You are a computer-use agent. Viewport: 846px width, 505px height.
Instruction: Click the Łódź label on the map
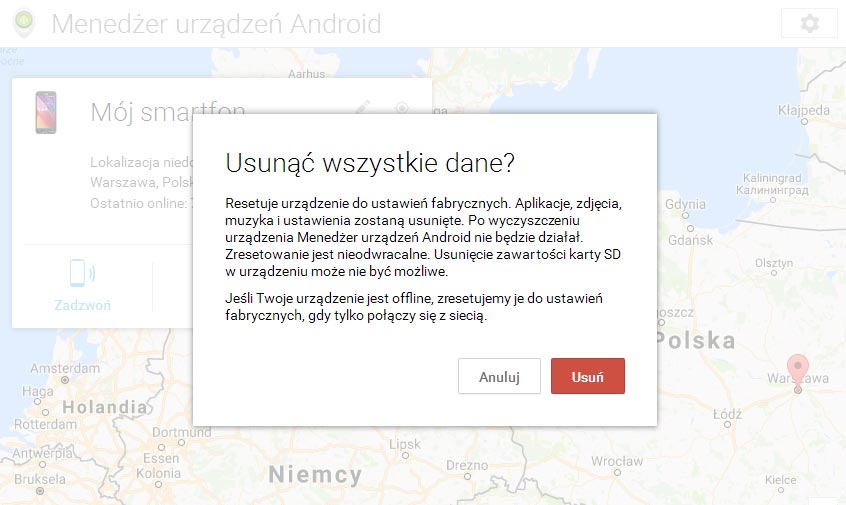(727, 414)
